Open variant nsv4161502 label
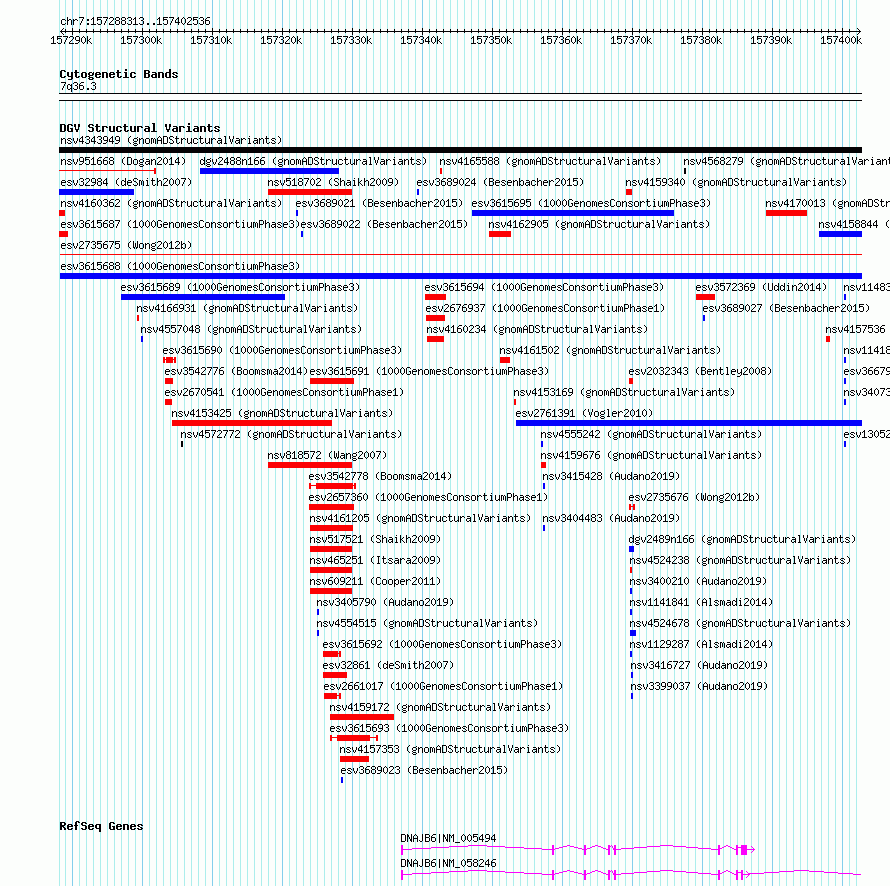Screen dimensions: 890x886 (x=610, y=350)
